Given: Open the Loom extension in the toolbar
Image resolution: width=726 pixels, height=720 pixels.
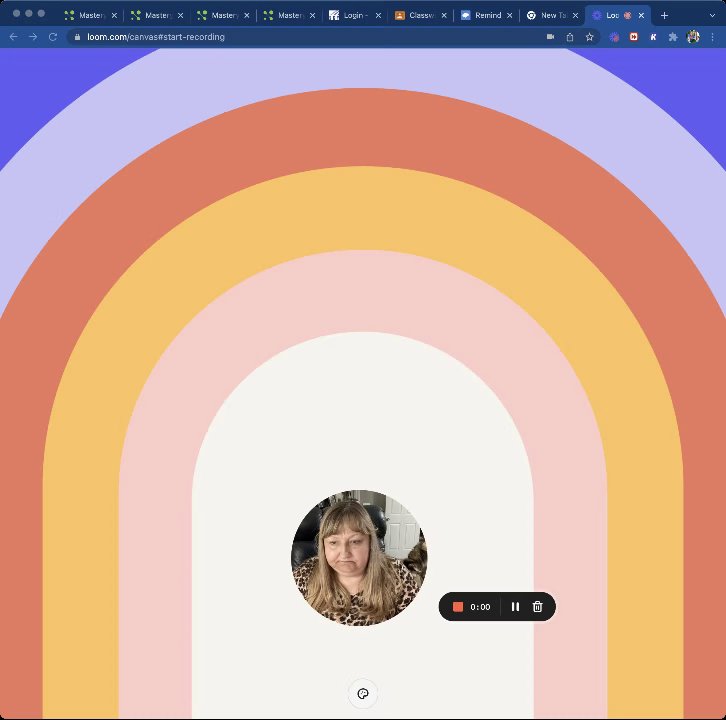Looking at the screenshot, I should [x=614, y=37].
